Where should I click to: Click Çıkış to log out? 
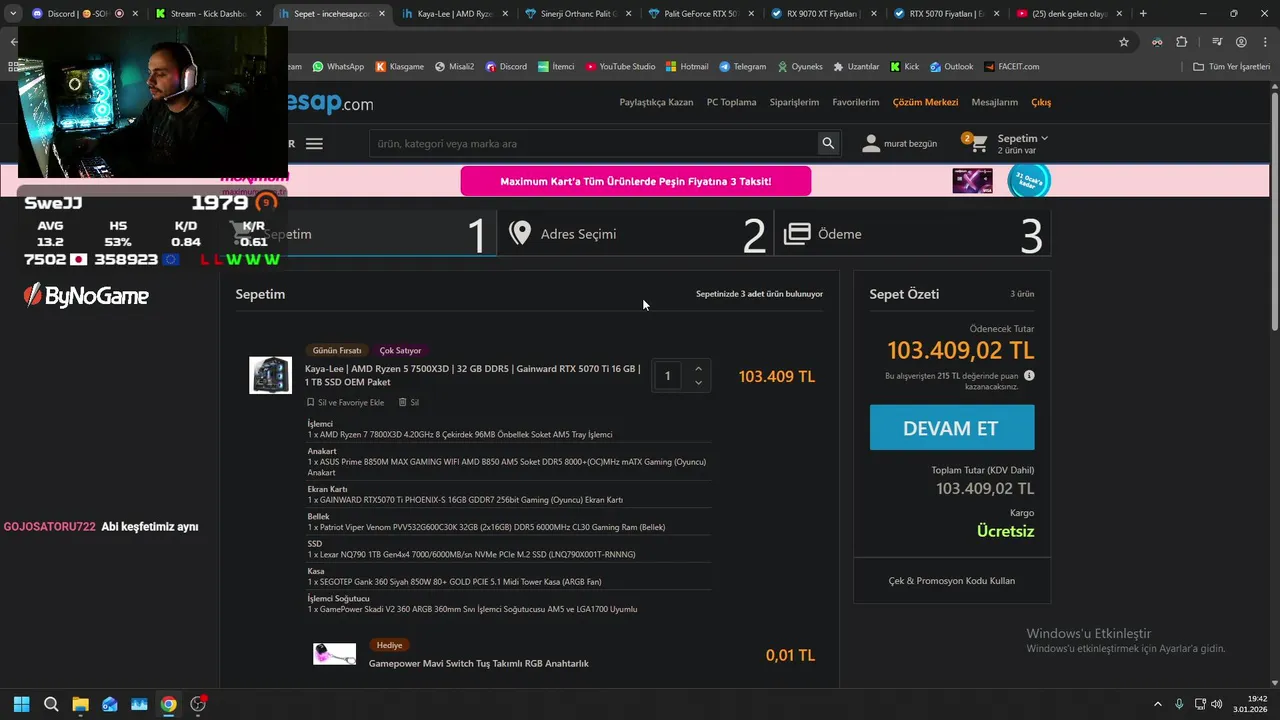[x=1041, y=102]
